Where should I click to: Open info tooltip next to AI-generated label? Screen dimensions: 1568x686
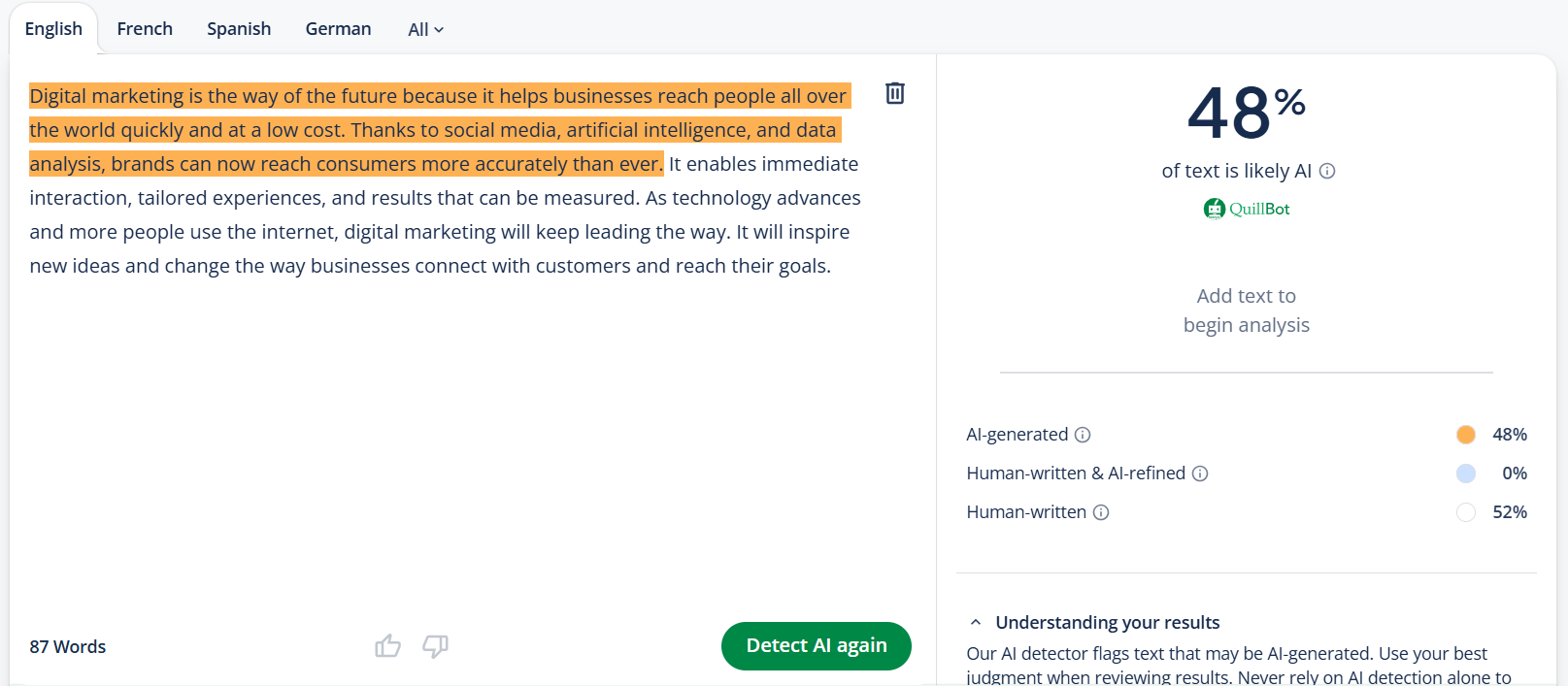(x=1083, y=435)
